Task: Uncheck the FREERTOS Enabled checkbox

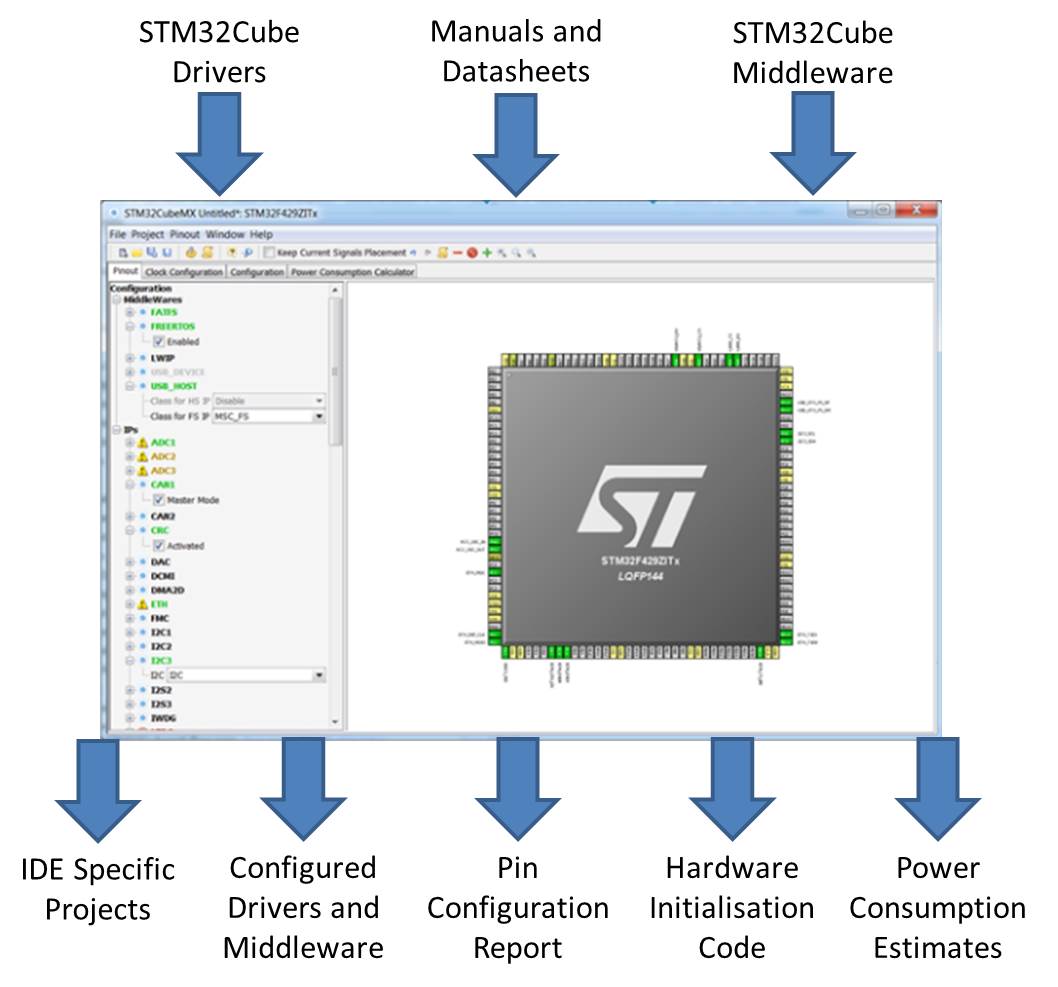Action: [x=159, y=341]
